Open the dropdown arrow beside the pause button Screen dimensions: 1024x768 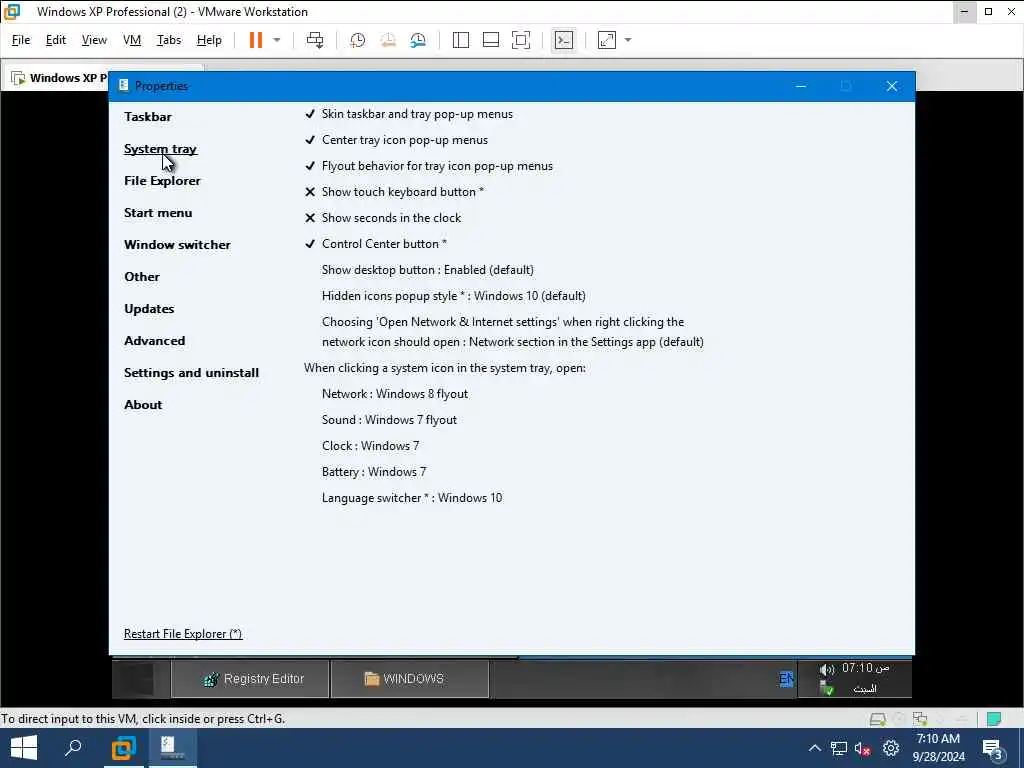[x=277, y=40]
